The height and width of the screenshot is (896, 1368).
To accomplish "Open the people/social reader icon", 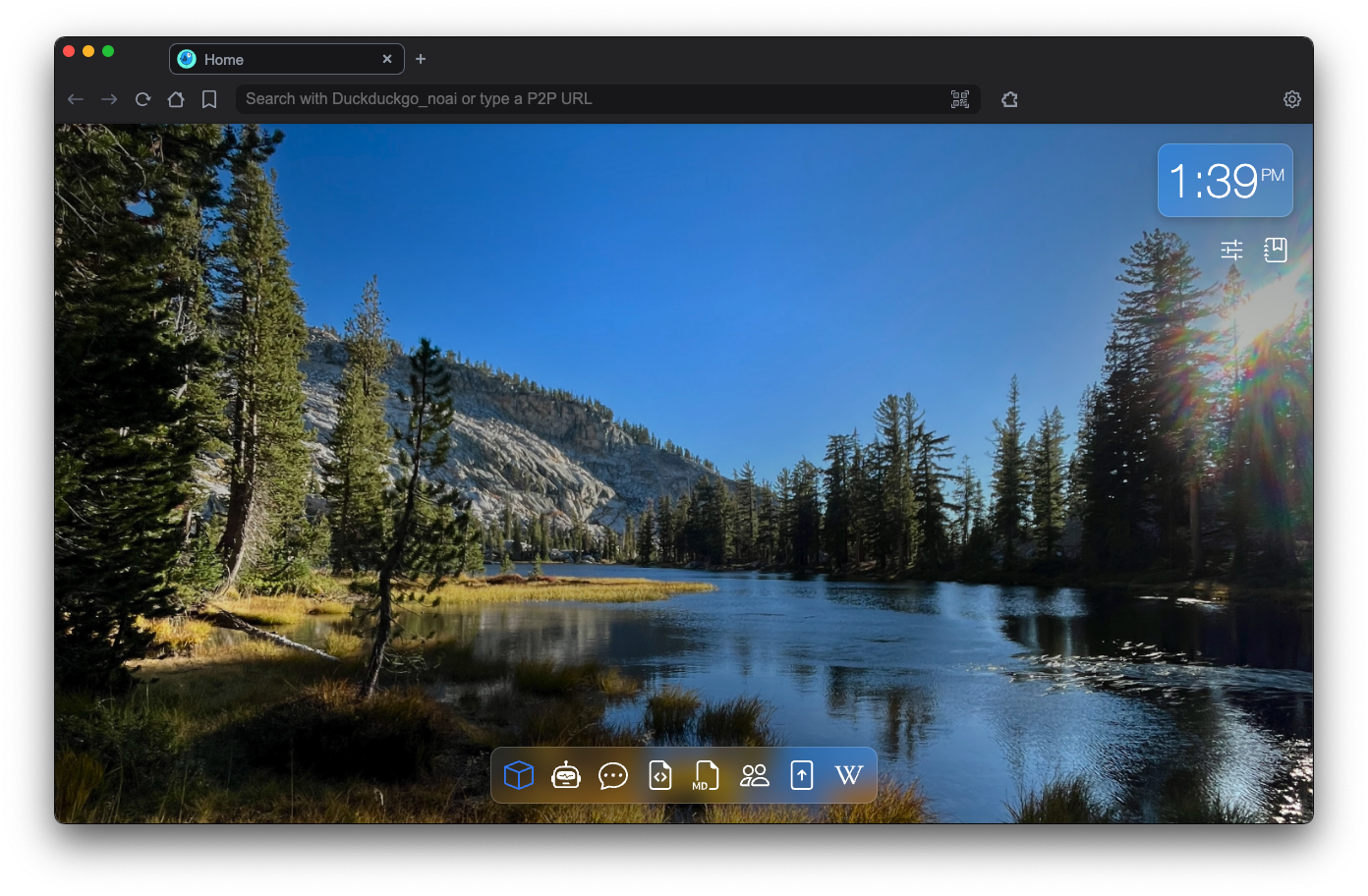I will click(x=755, y=775).
